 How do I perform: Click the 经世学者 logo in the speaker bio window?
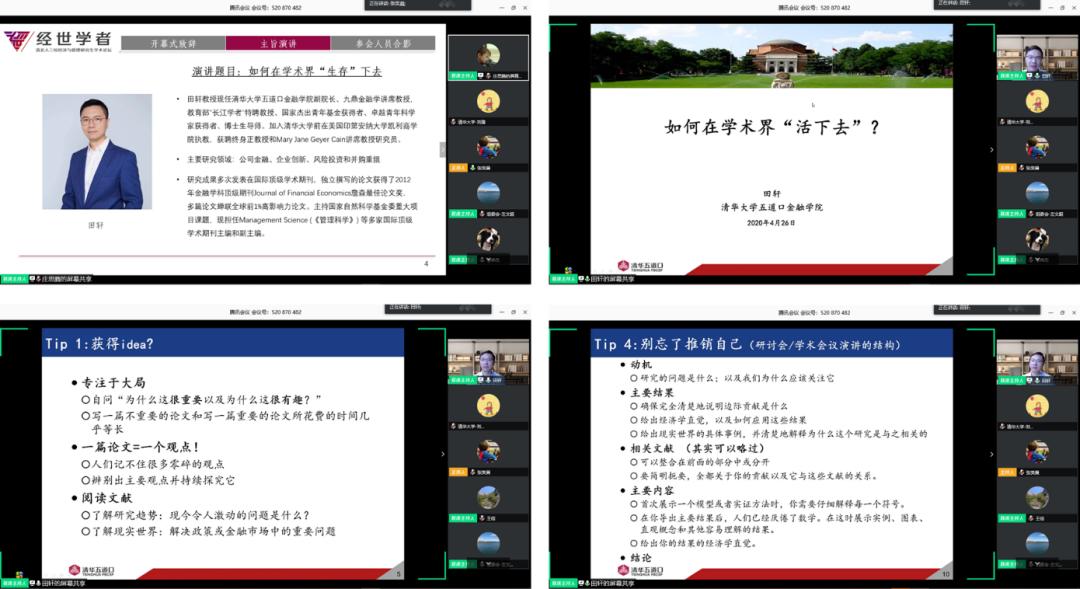point(57,41)
